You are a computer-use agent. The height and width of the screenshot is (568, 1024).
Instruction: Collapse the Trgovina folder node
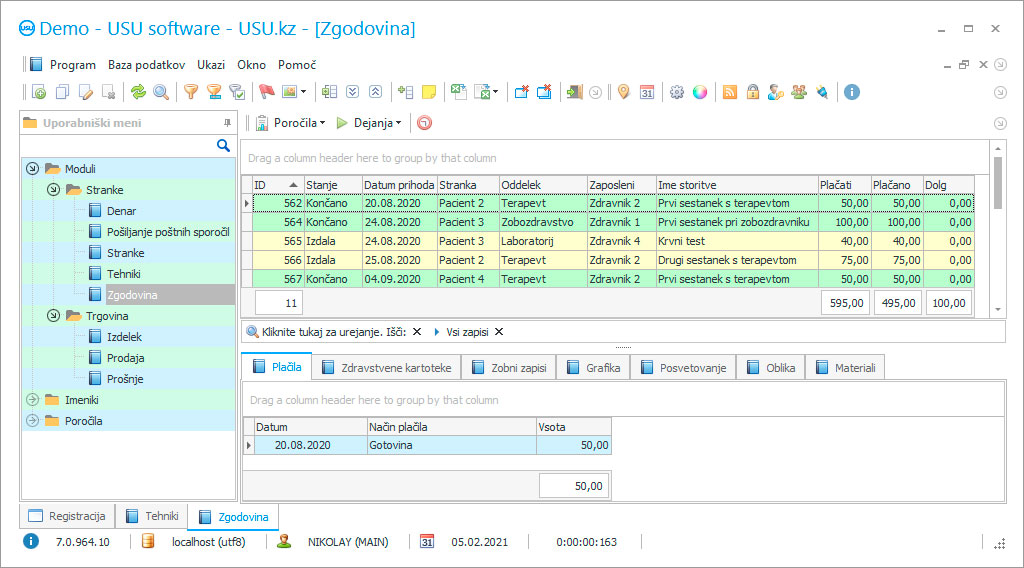click(x=52, y=316)
